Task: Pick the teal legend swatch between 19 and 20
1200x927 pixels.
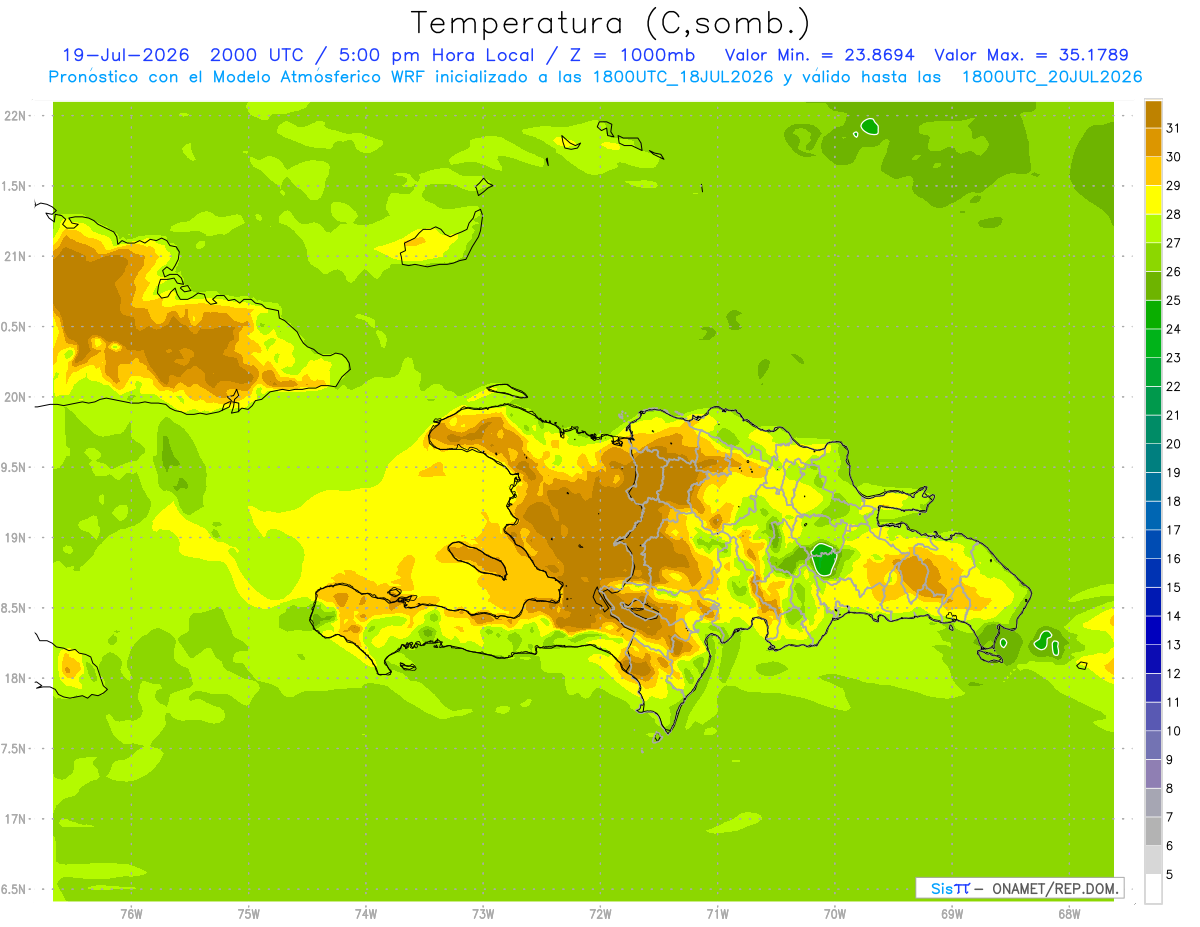Action: coord(1153,458)
